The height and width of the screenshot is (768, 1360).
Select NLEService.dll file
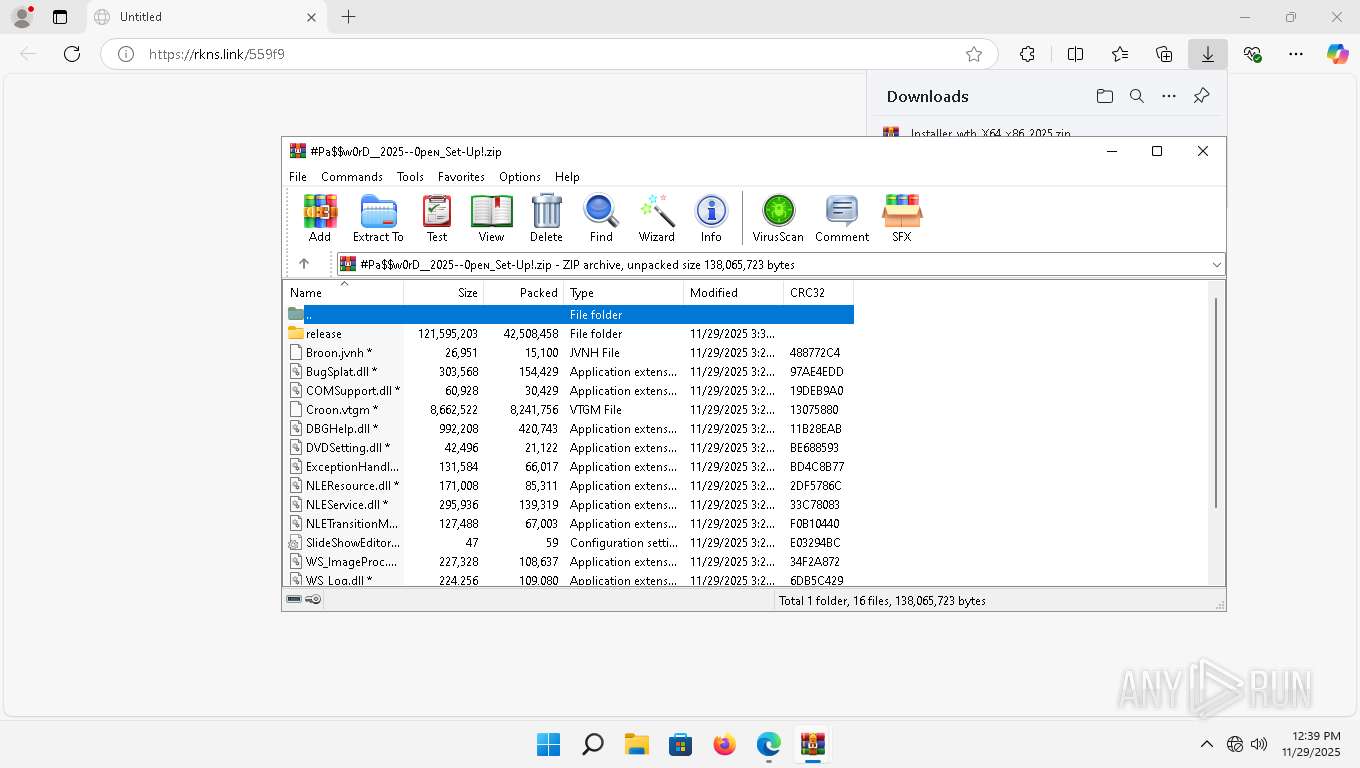coord(569,504)
